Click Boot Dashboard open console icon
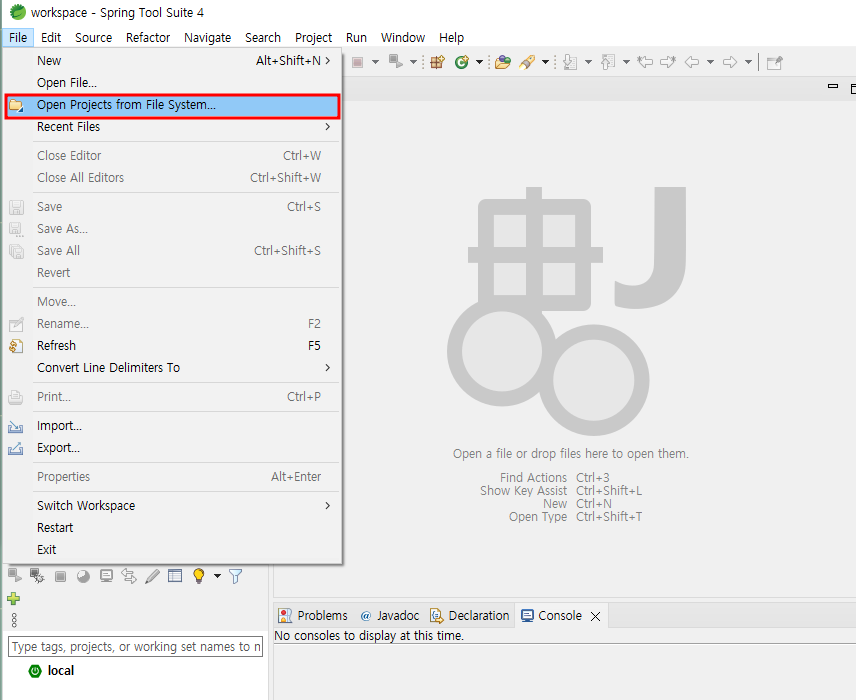 click(106, 576)
